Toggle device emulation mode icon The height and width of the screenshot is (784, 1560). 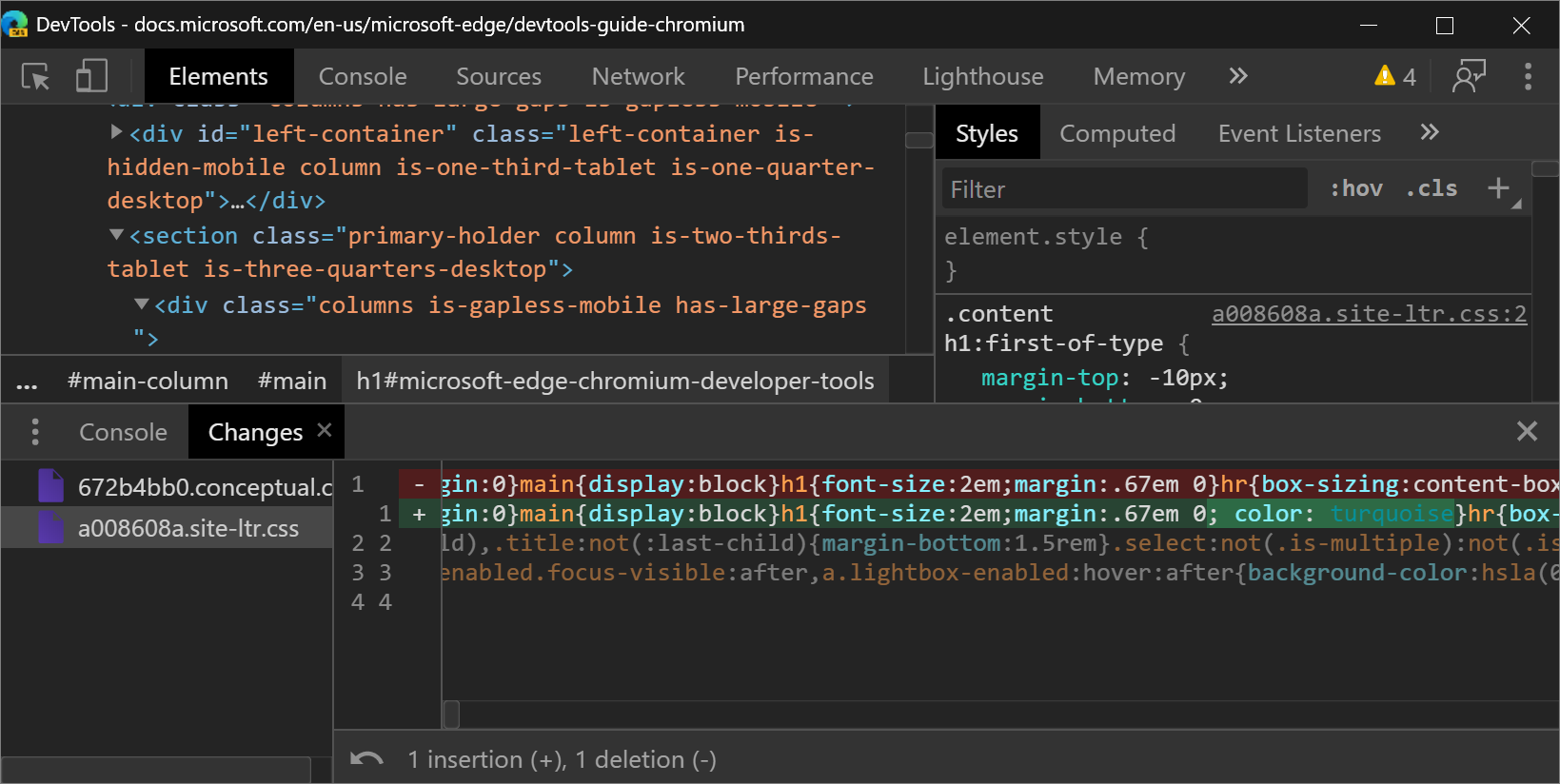[91, 76]
